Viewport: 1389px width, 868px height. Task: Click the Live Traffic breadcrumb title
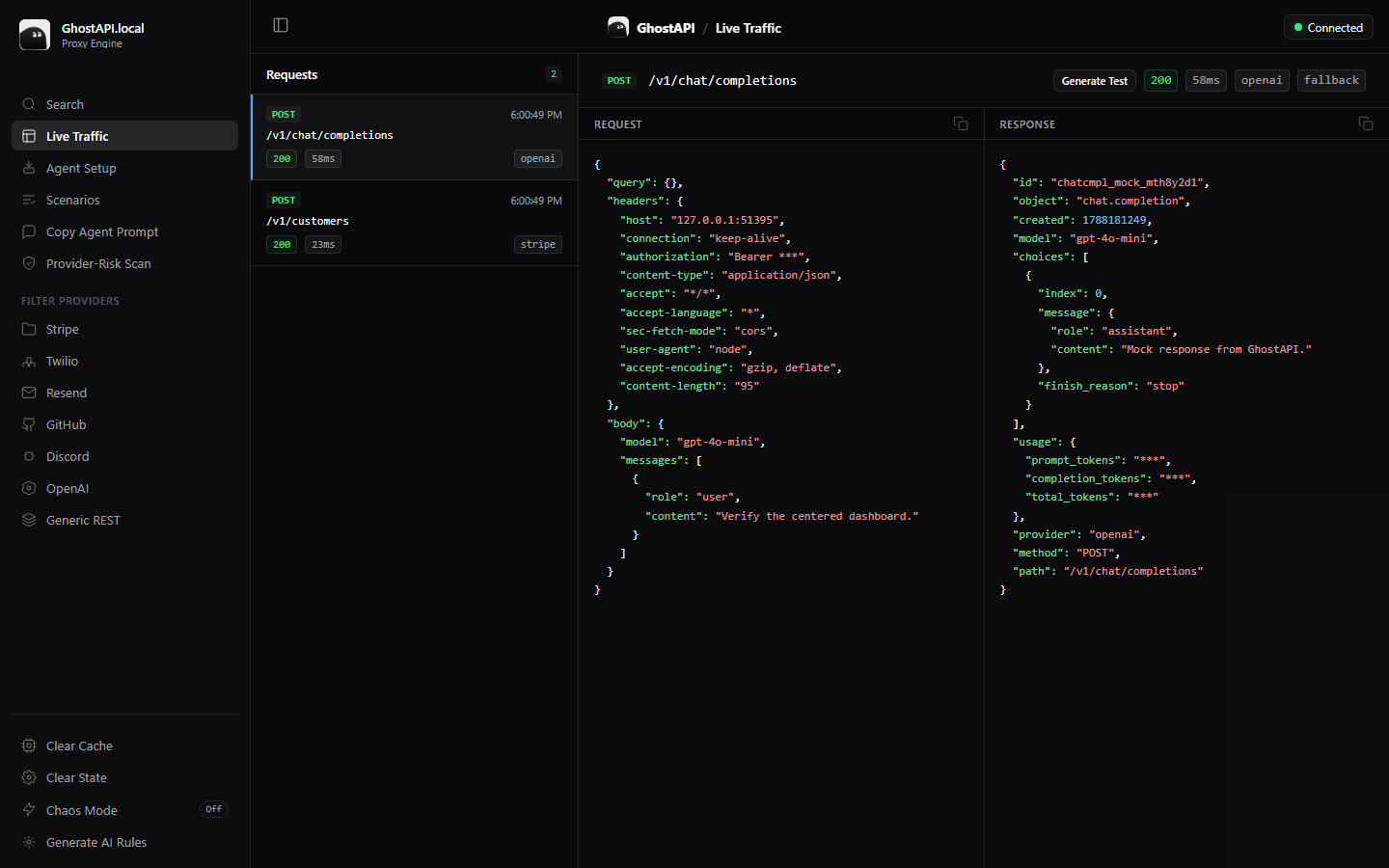[749, 28]
